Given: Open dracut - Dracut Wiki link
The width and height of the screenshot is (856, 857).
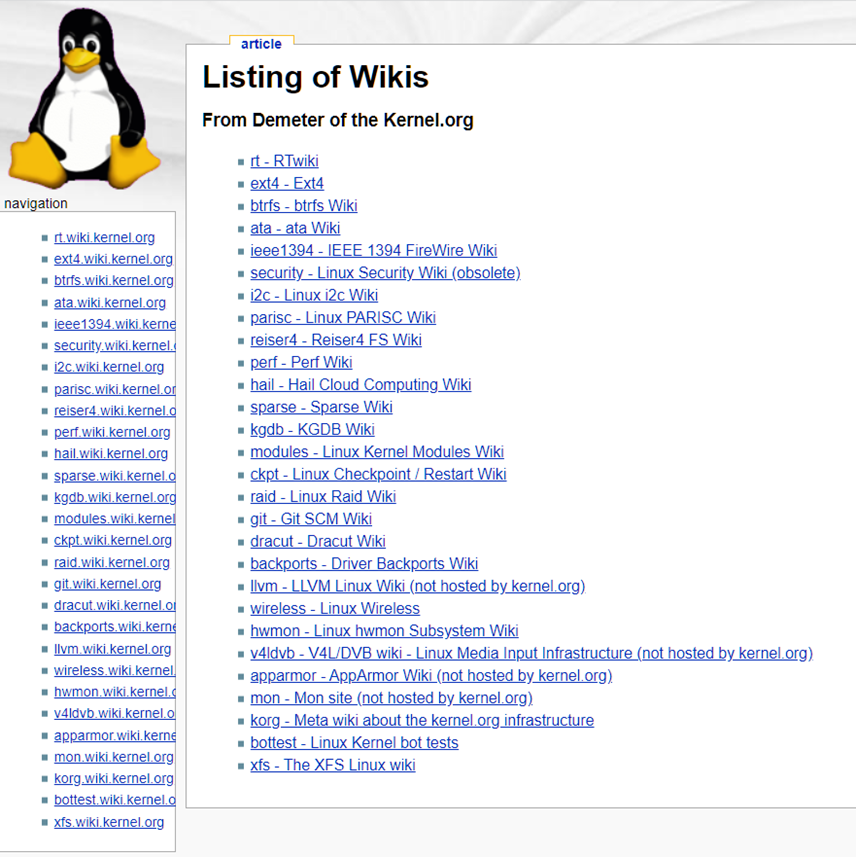Looking at the screenshot, I should click(318, 542).
